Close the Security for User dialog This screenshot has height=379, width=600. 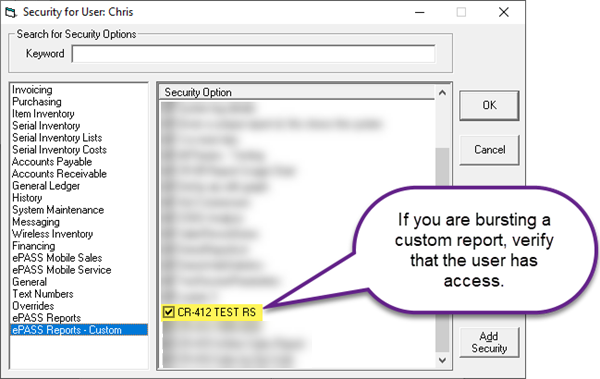click(504, 12)
